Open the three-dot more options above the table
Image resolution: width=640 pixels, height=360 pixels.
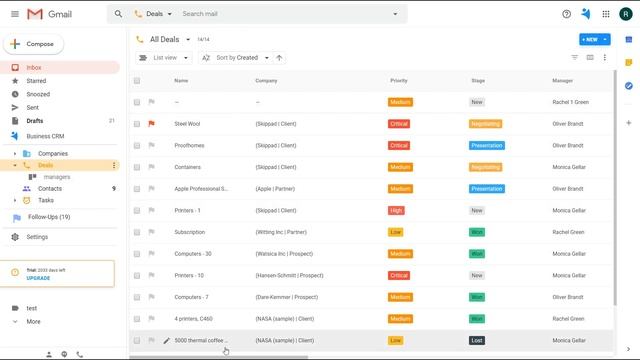click(604, 58)
